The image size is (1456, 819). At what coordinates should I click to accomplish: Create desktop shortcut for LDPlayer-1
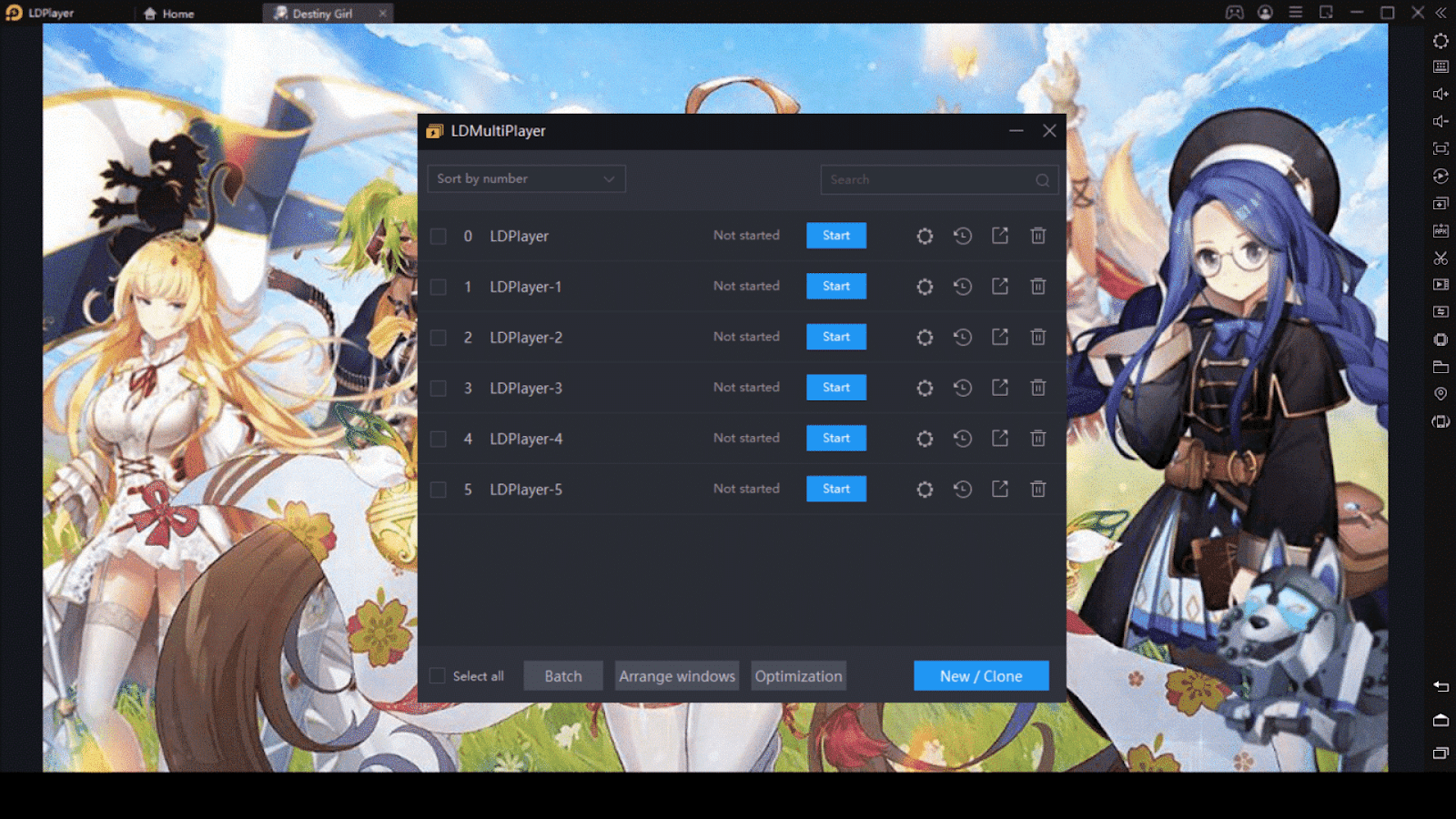[x=1000, y=287]
